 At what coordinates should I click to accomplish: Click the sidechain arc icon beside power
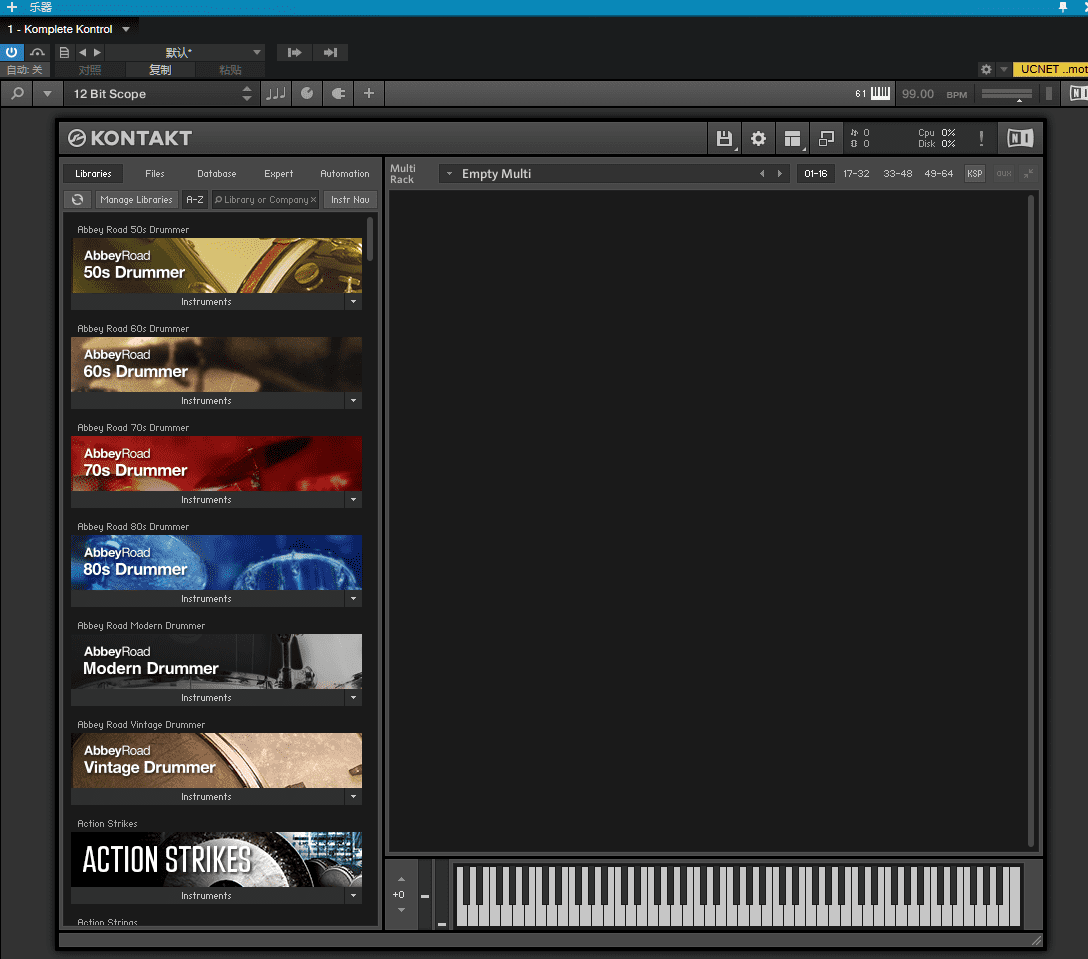click(37, 52)
